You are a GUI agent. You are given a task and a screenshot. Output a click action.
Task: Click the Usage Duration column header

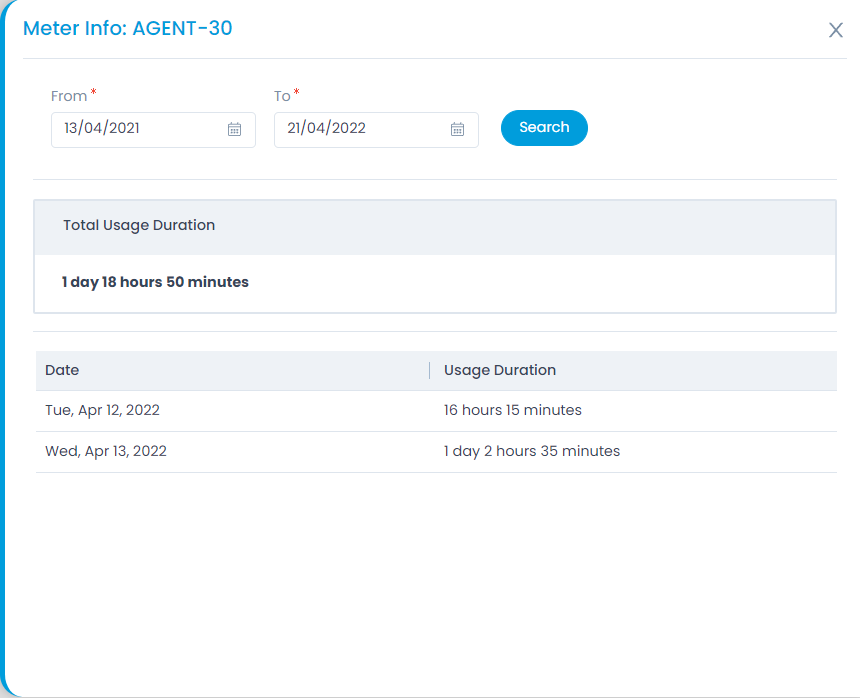[x=500, y=370]
